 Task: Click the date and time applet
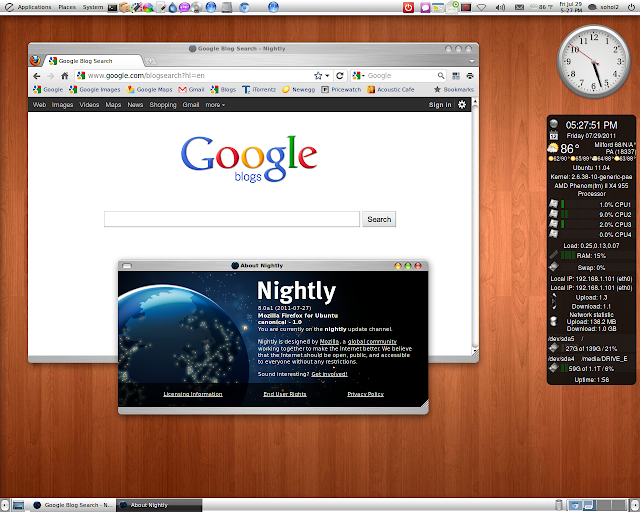point(571,7)
